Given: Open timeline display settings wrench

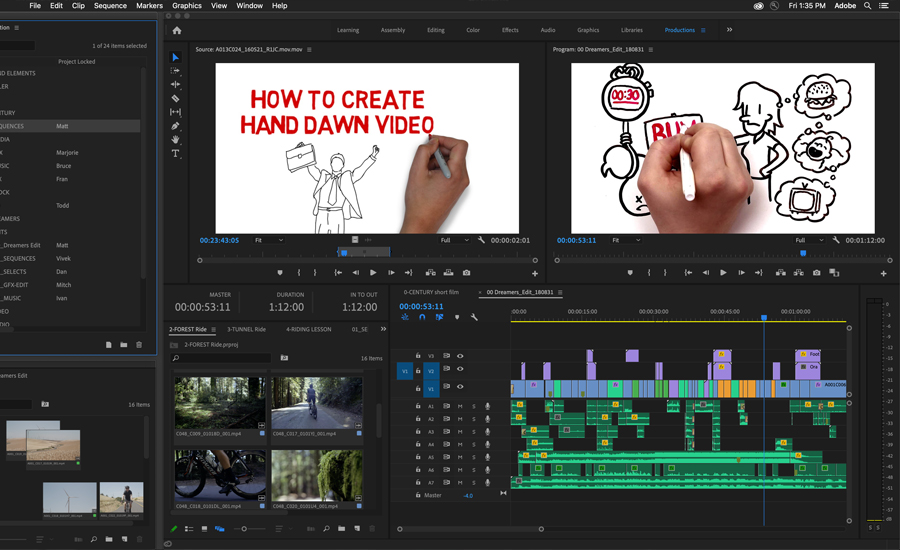Looking at the screenshot, I should (x=474, y=317).
